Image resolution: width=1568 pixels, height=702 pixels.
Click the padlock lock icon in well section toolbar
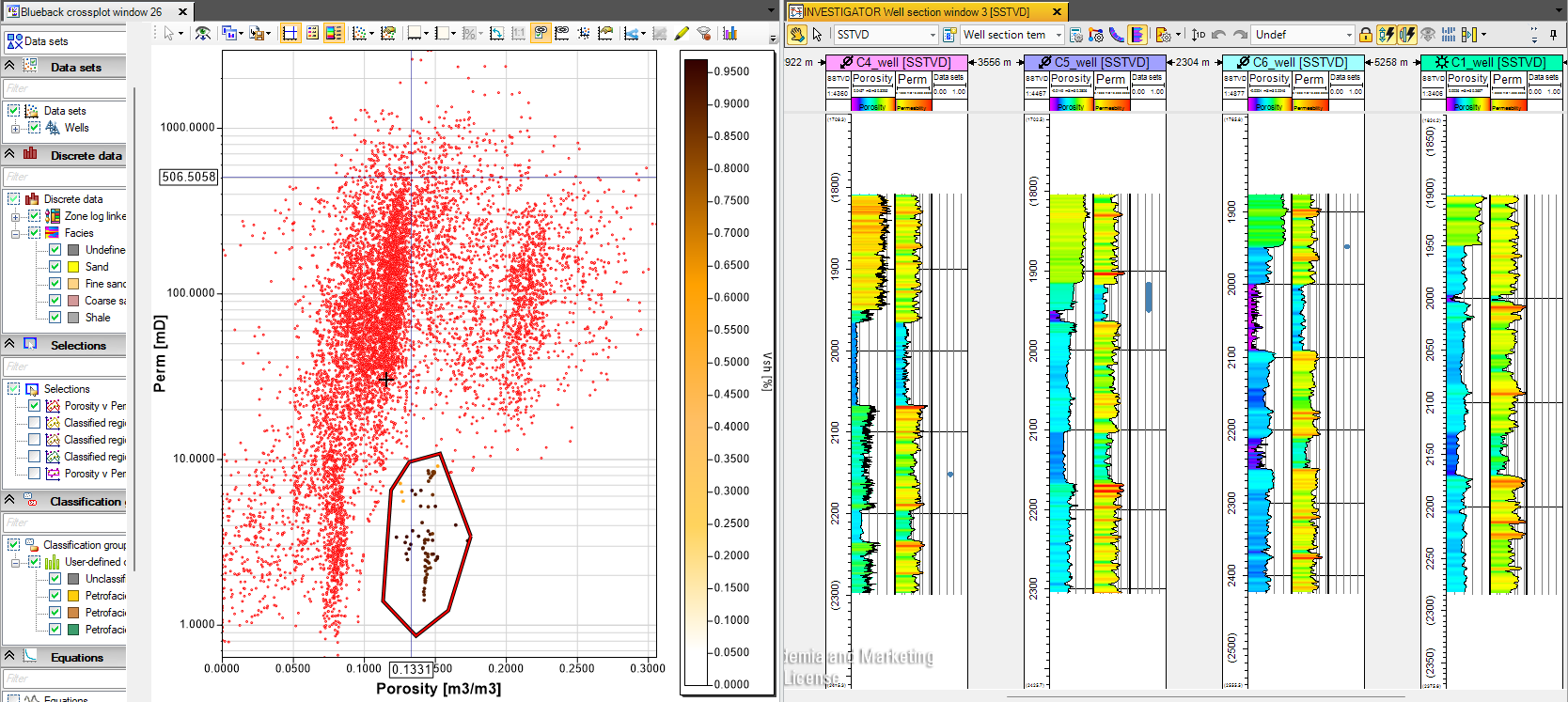(1365, 35)
